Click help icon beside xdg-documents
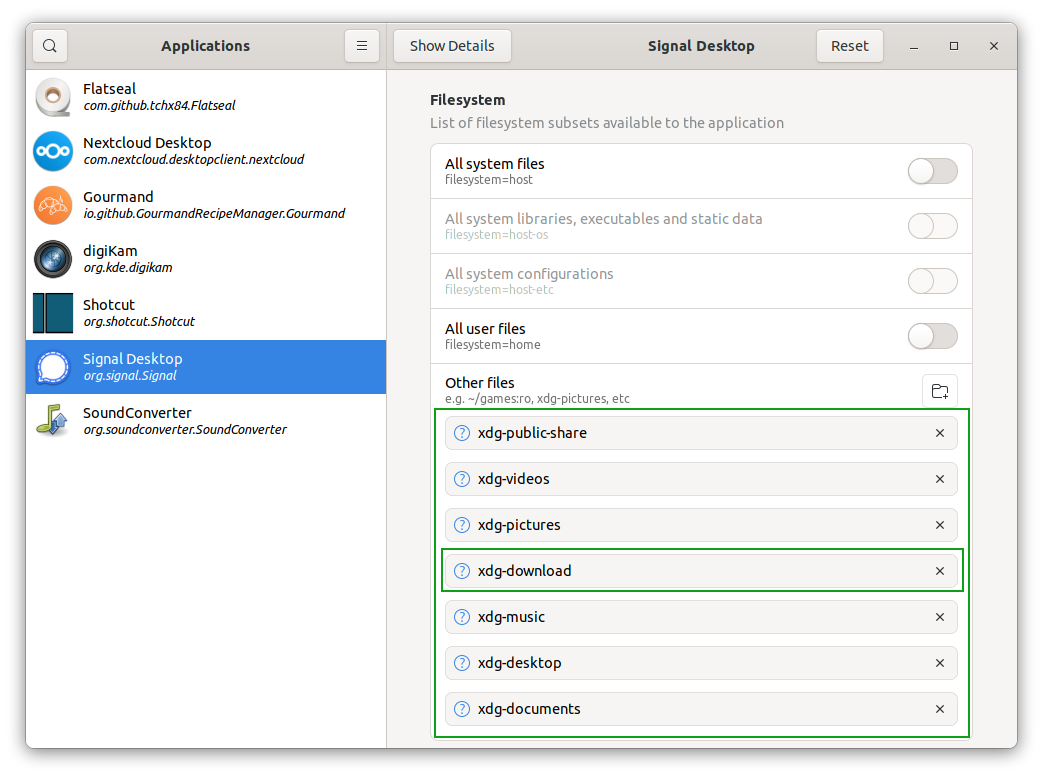1043x777 pixels. pos(462,708)
